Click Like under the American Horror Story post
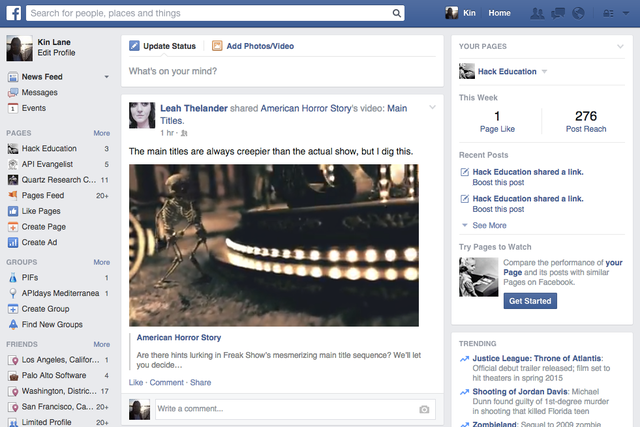The width and height of the screenshot is (640, 427). pos(136,383)
